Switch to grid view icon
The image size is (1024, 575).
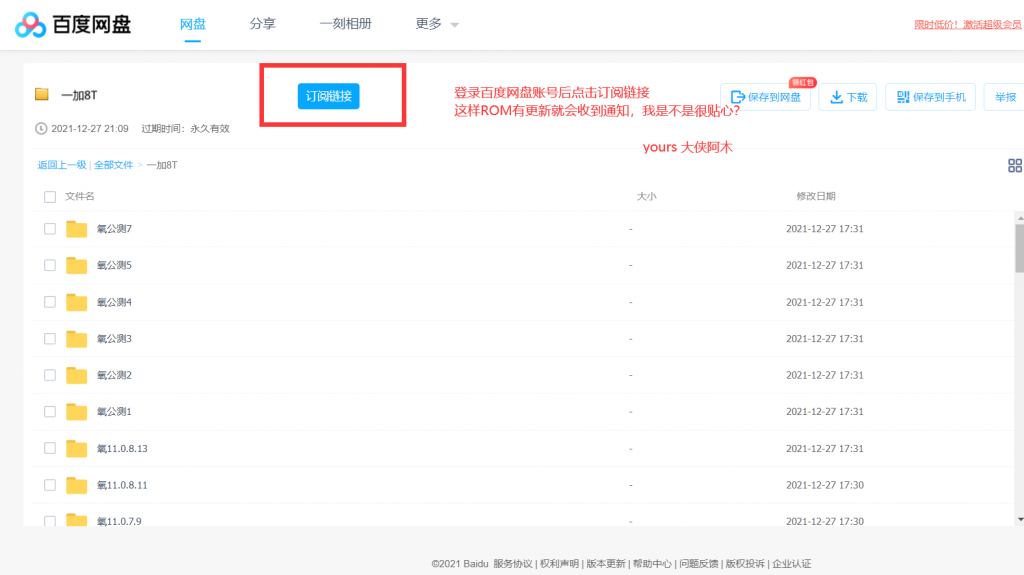click(x=1014, y=165)
